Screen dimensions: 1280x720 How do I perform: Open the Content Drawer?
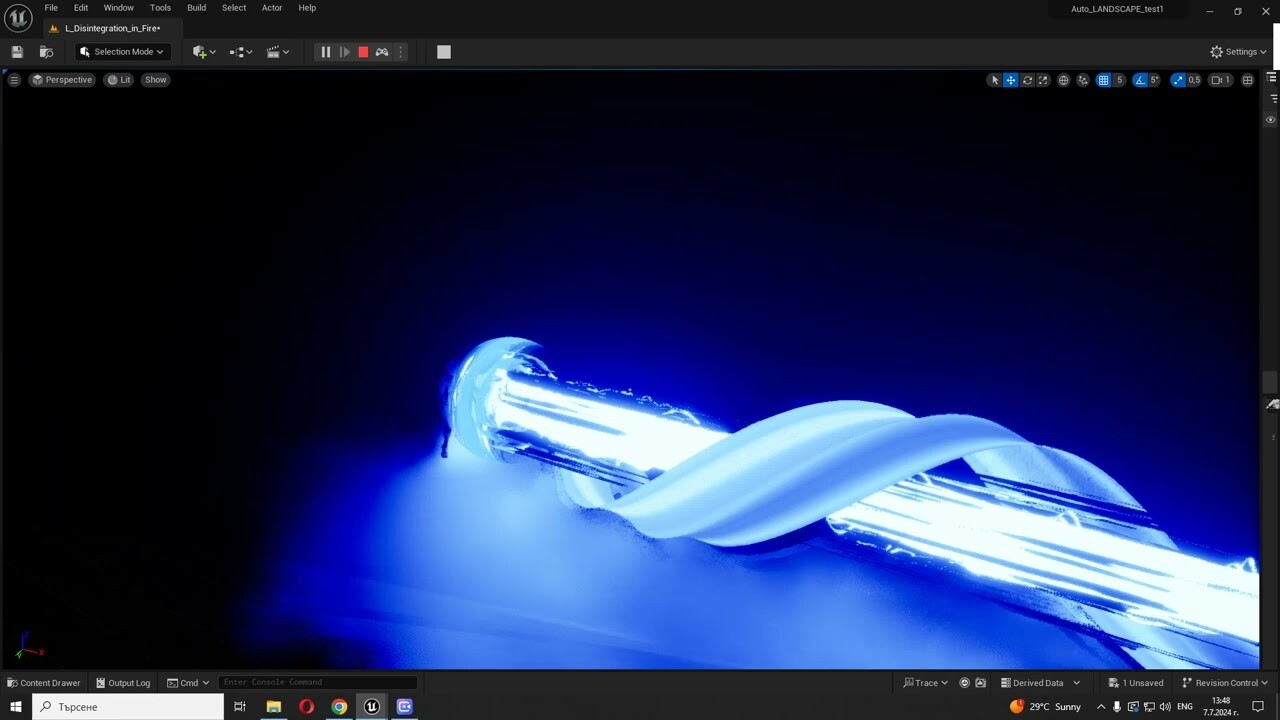(44, 682)
